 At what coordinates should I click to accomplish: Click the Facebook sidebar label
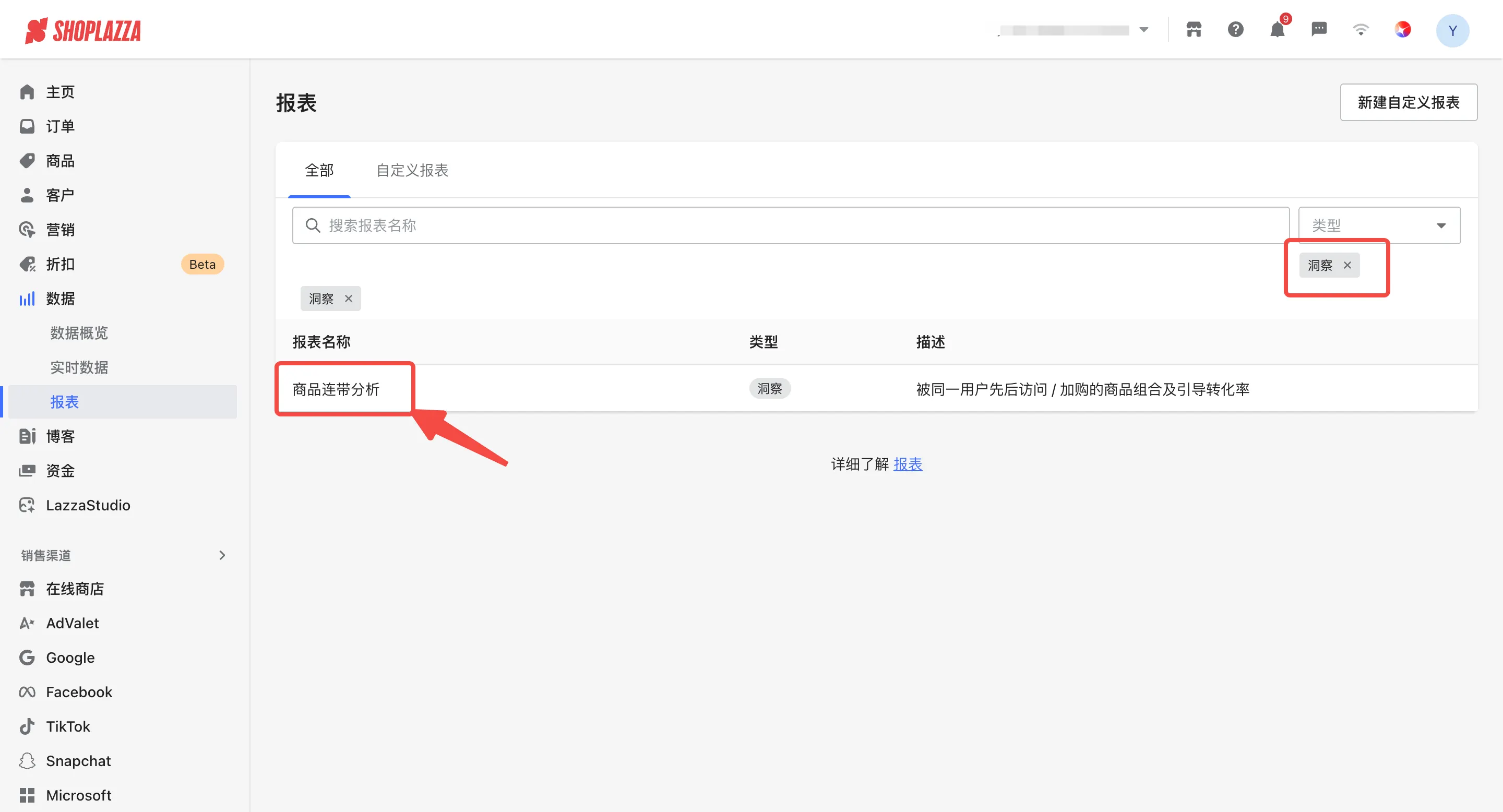[79, 692]
